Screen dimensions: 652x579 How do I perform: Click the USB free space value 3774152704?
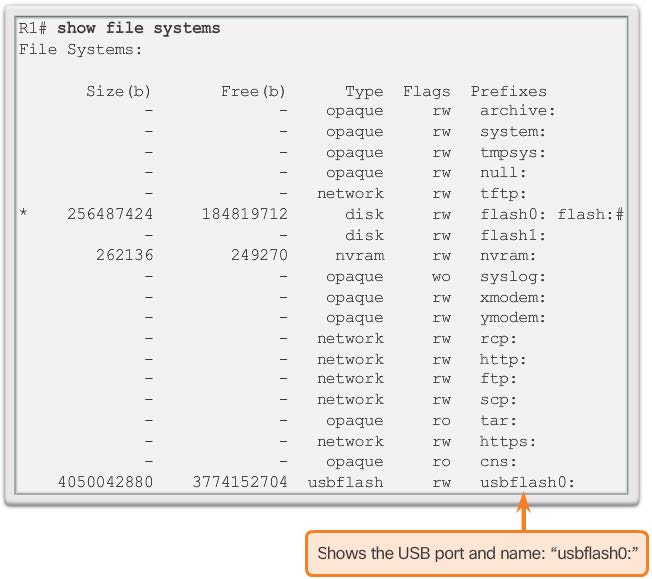tap(240, 482)
